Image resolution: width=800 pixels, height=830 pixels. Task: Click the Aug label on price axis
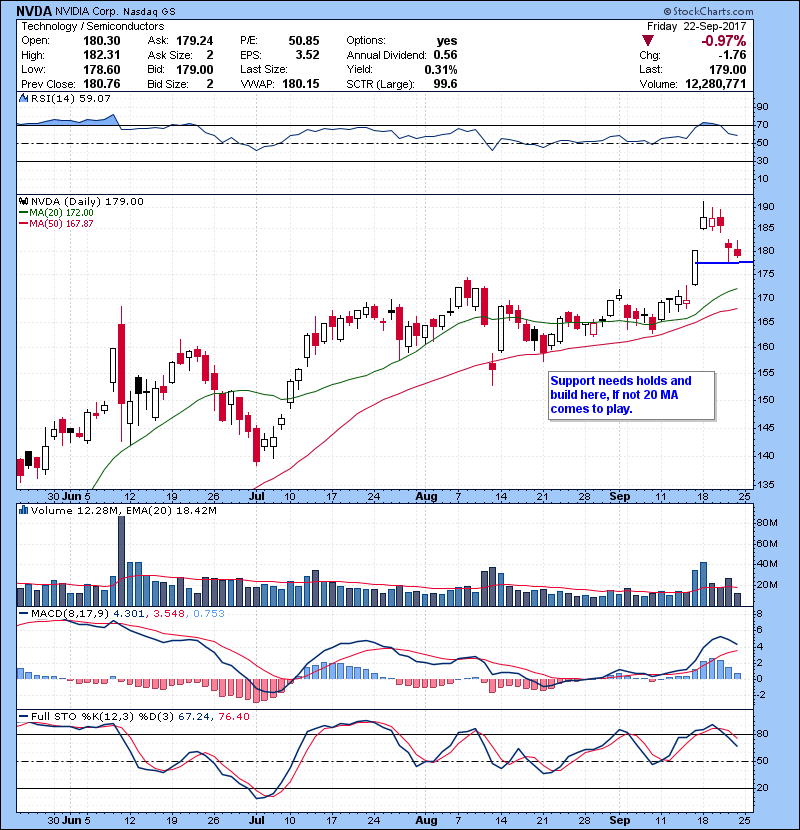pyautogui.click(x=426, y=497)
